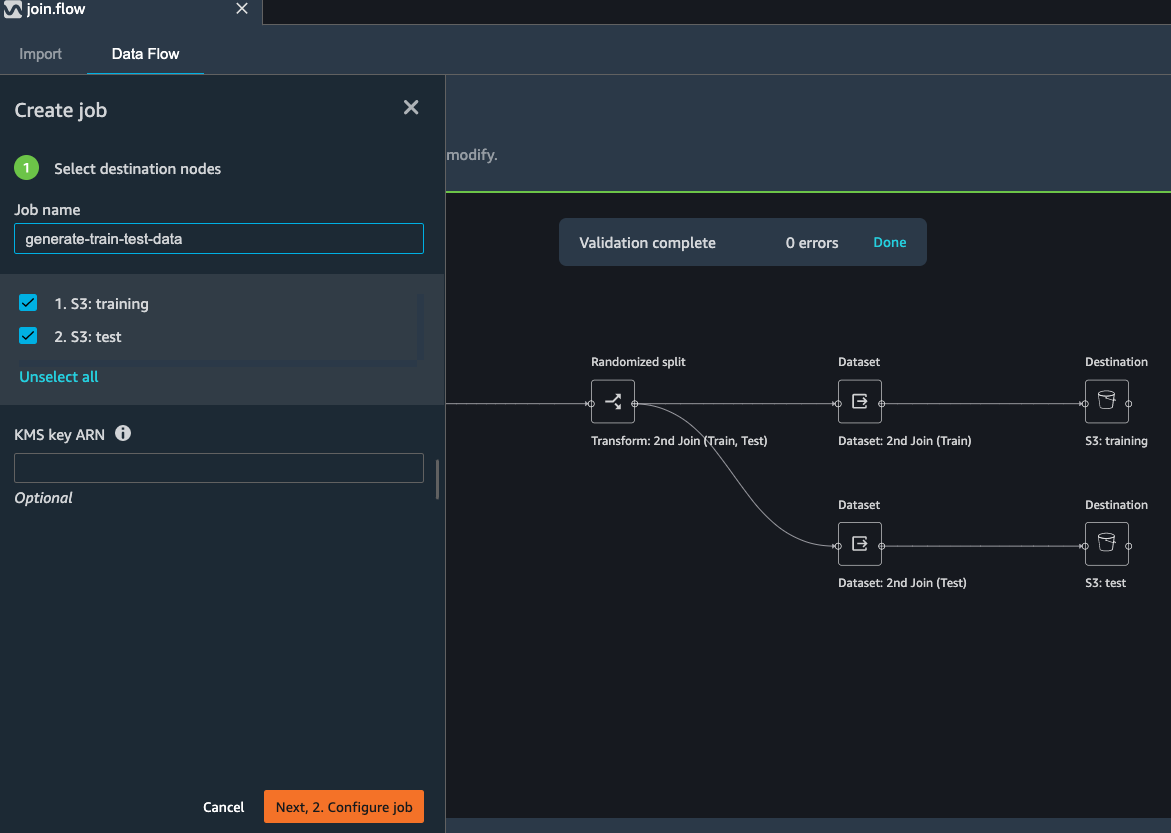Close the join.flow tab
This screenshot has width=1171, height=833.
[x=242, y=9]
